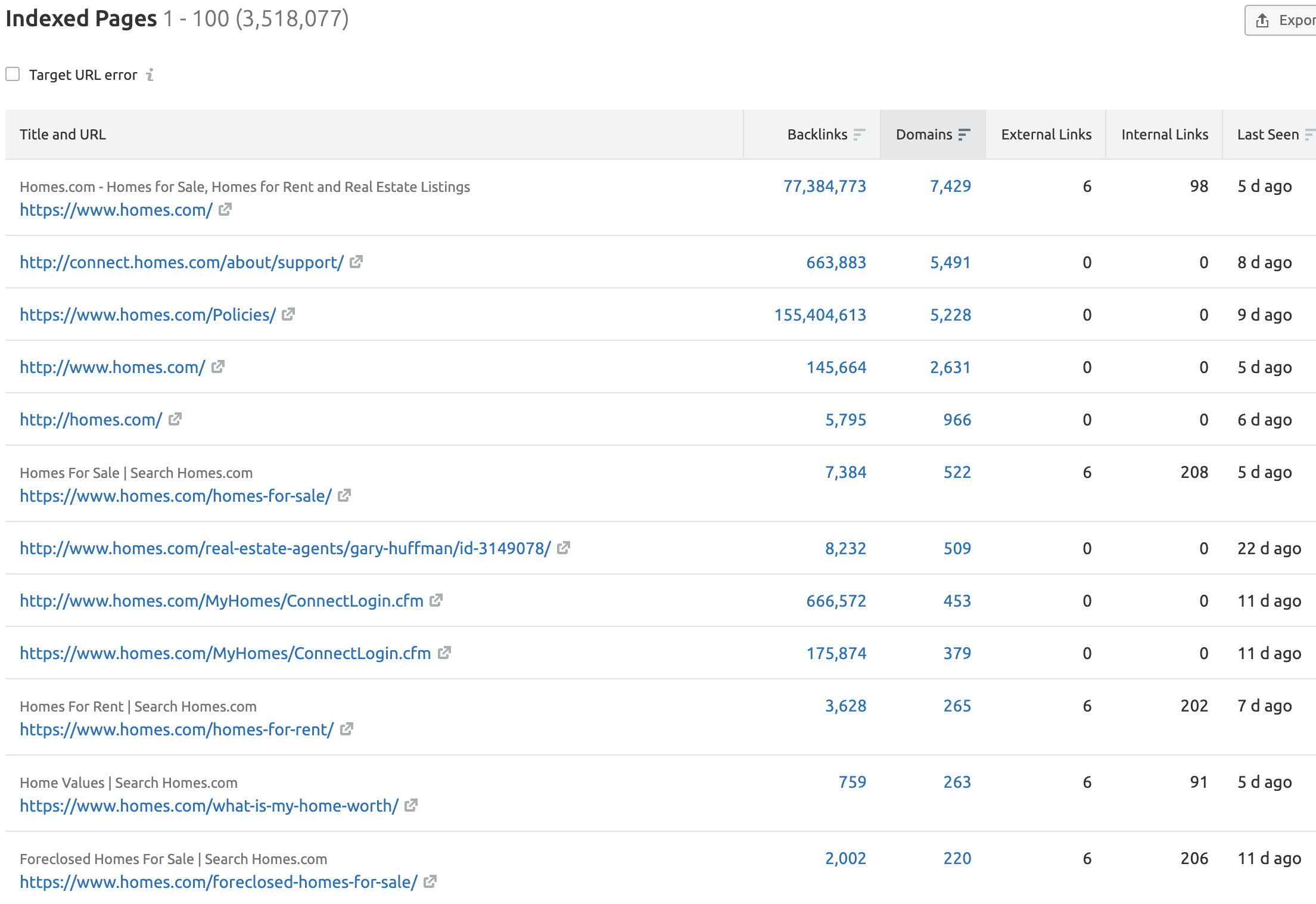1316x904 pixels.
Task: Enable the Target URL error checkbox
Action: click(13, 73)
